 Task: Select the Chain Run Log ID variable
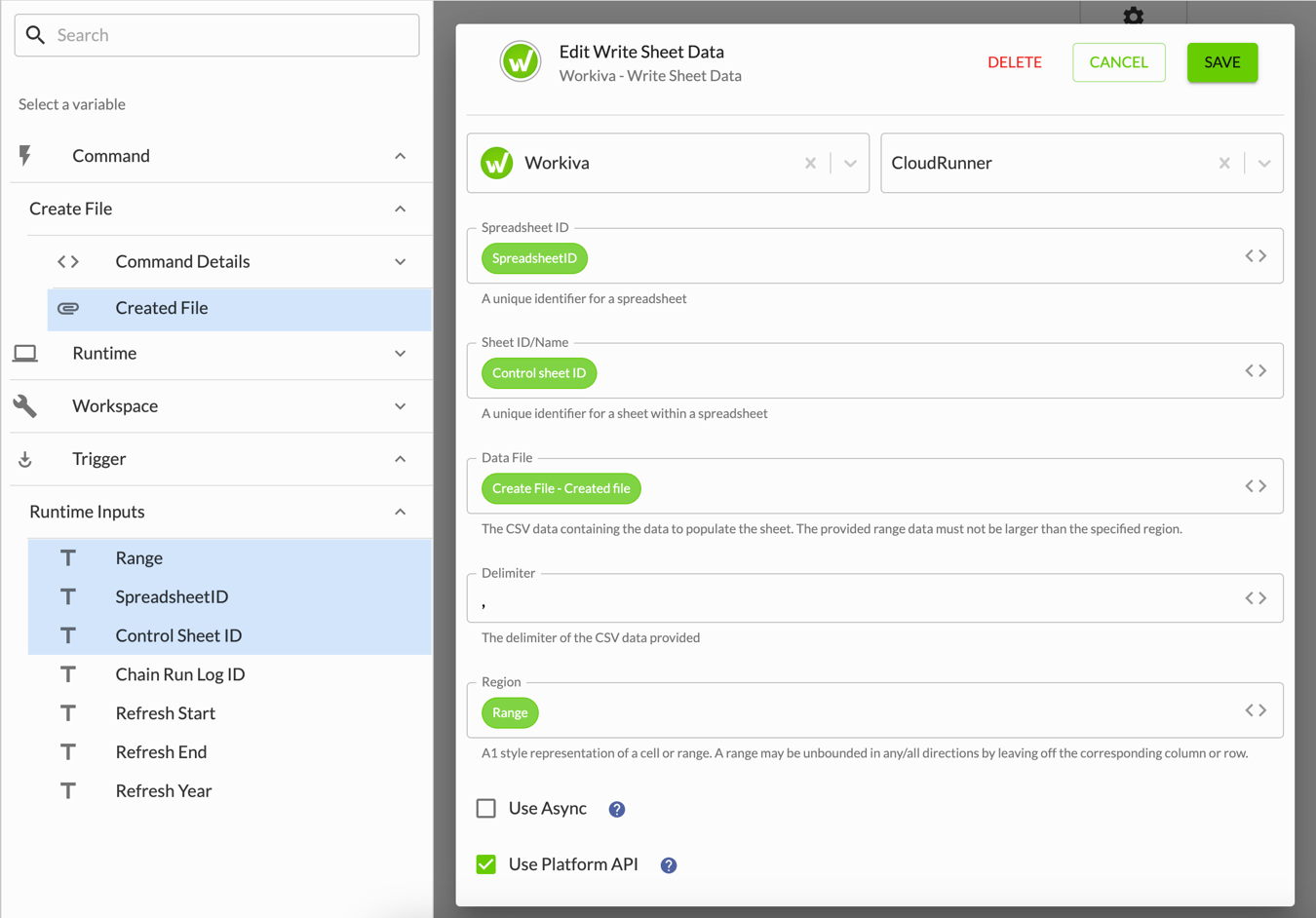[x=230, y=674]
